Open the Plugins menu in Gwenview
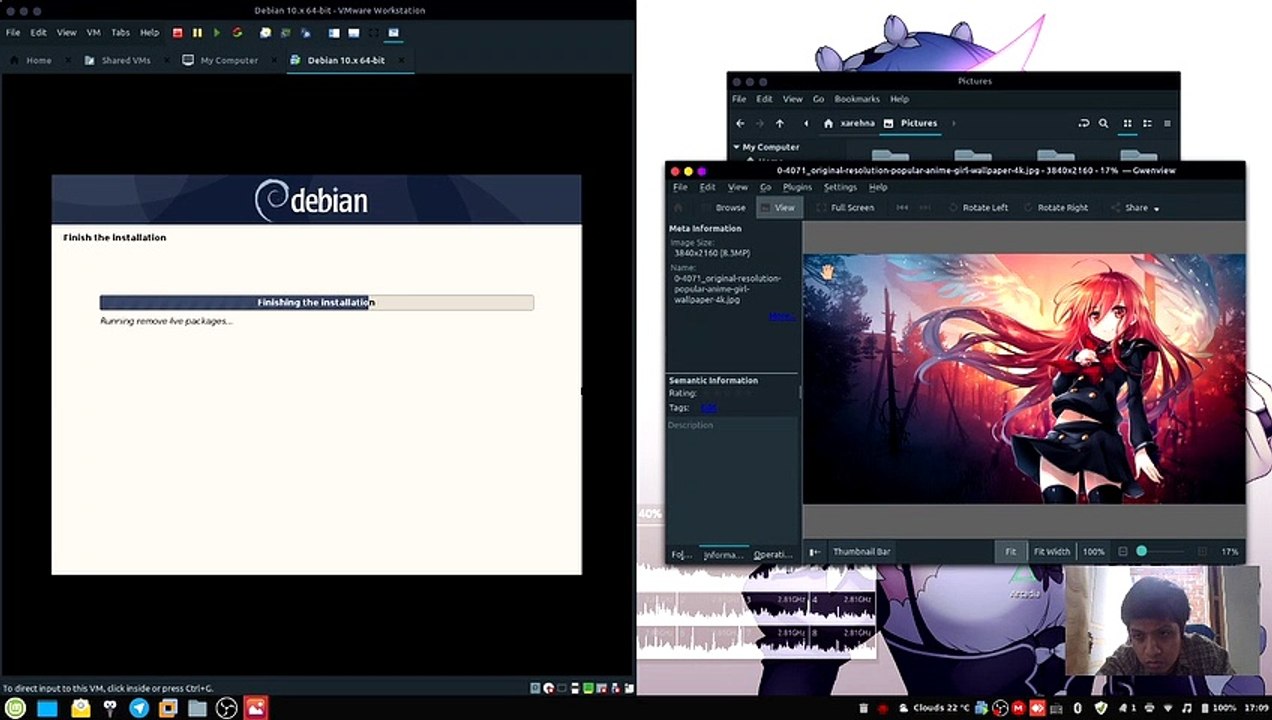This screenshot has width=1272, height=720. (x=797, y=187)
